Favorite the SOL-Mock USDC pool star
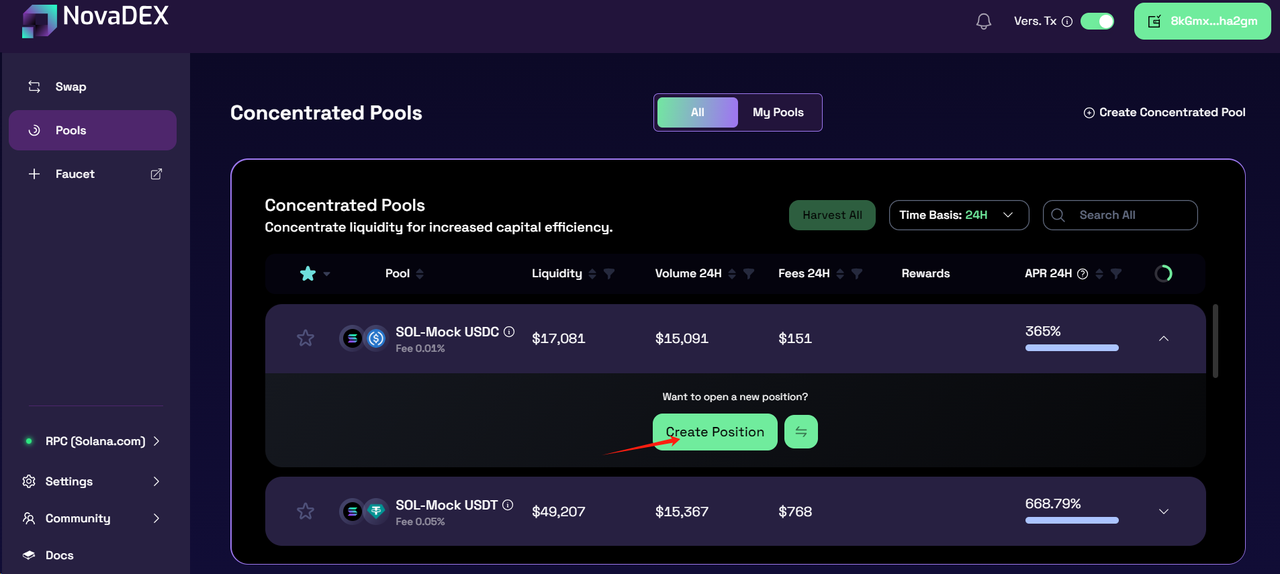 [306, 338]
